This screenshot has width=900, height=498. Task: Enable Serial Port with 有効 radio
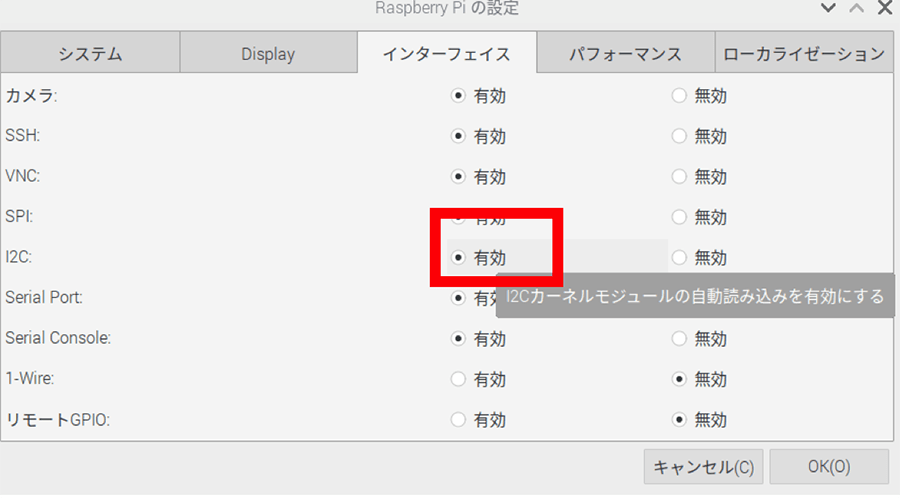[x=458, y=298]
